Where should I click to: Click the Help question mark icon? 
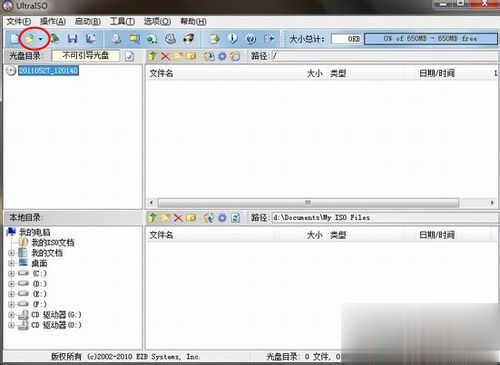(251, 39)
